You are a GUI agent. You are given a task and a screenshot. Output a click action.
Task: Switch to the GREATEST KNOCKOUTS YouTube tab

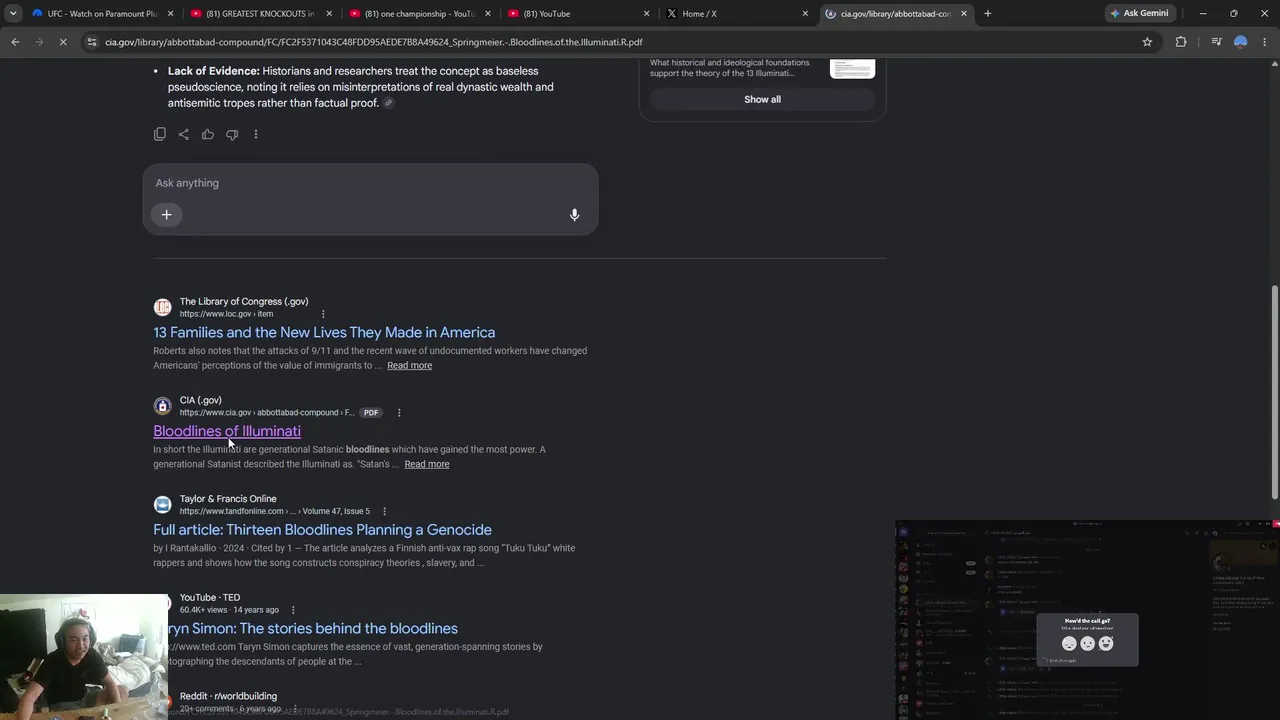pyautogui.click(x=260, y=14)
